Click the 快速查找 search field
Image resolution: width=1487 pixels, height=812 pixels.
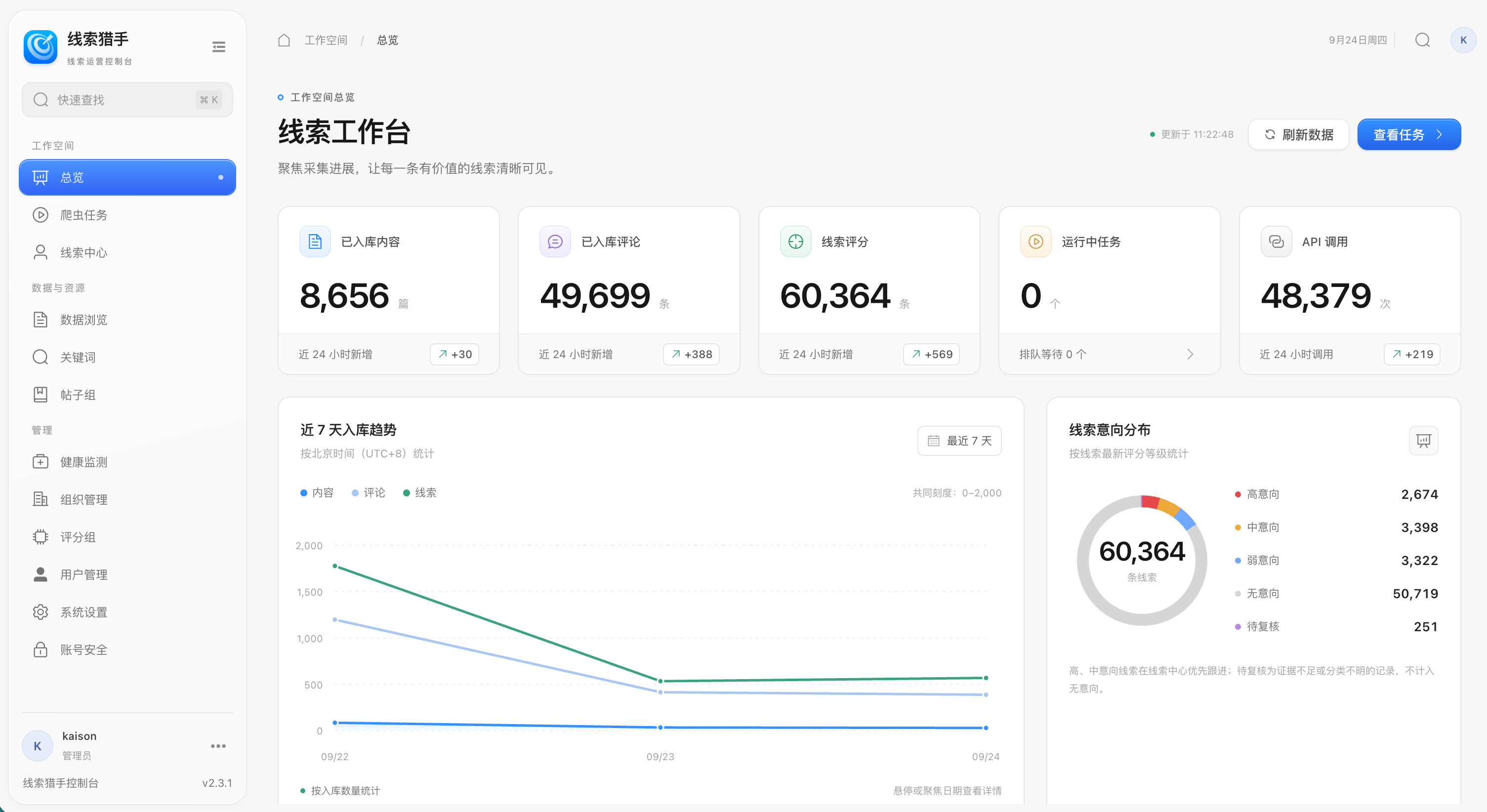(x=127, y=100)
